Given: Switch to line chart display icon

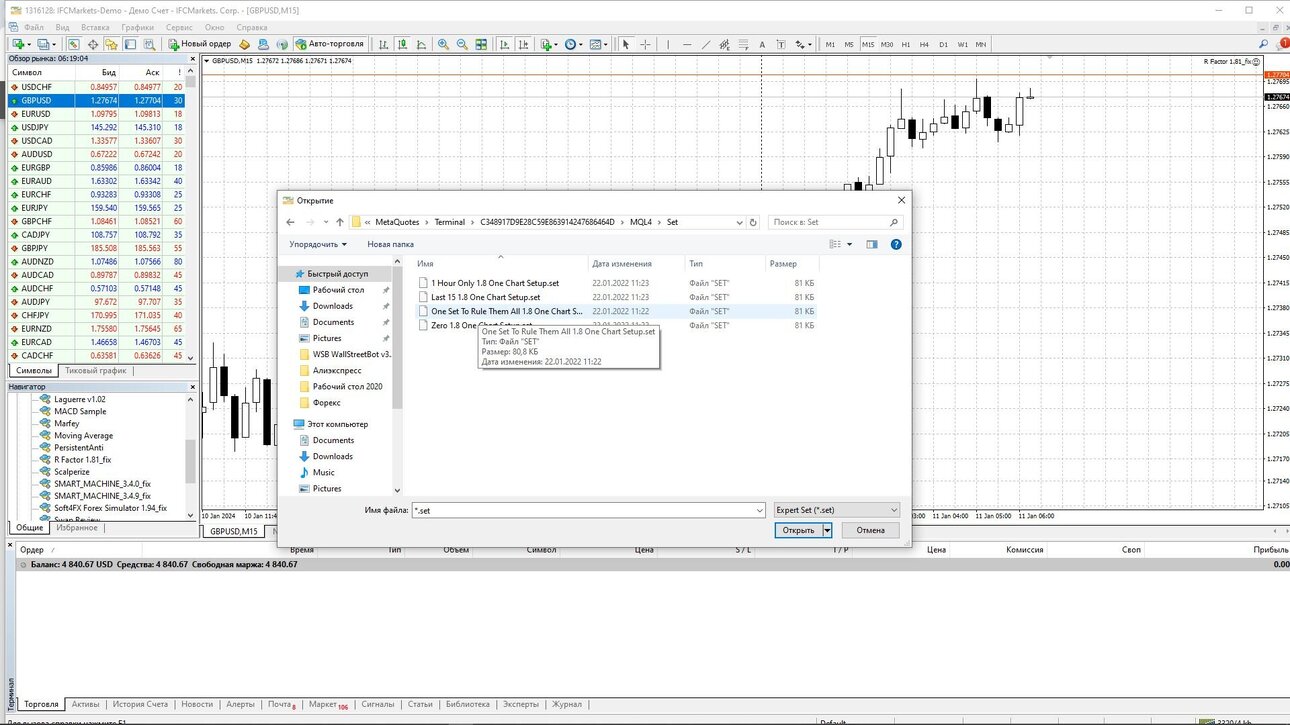Looking at the screenshot, I should pyautogui.click(x=421, y=44).
